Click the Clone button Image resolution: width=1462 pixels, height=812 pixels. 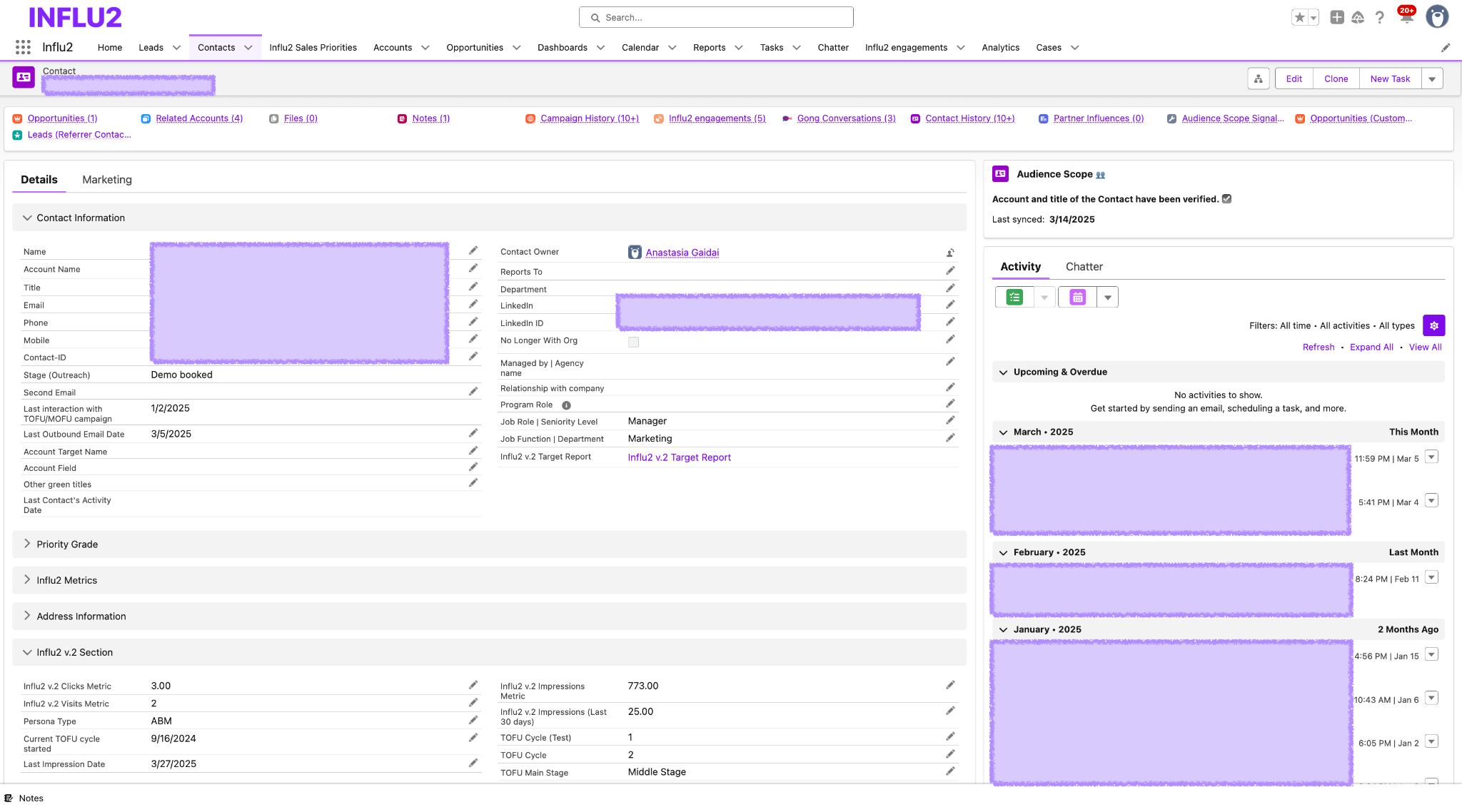point(1336,78)
